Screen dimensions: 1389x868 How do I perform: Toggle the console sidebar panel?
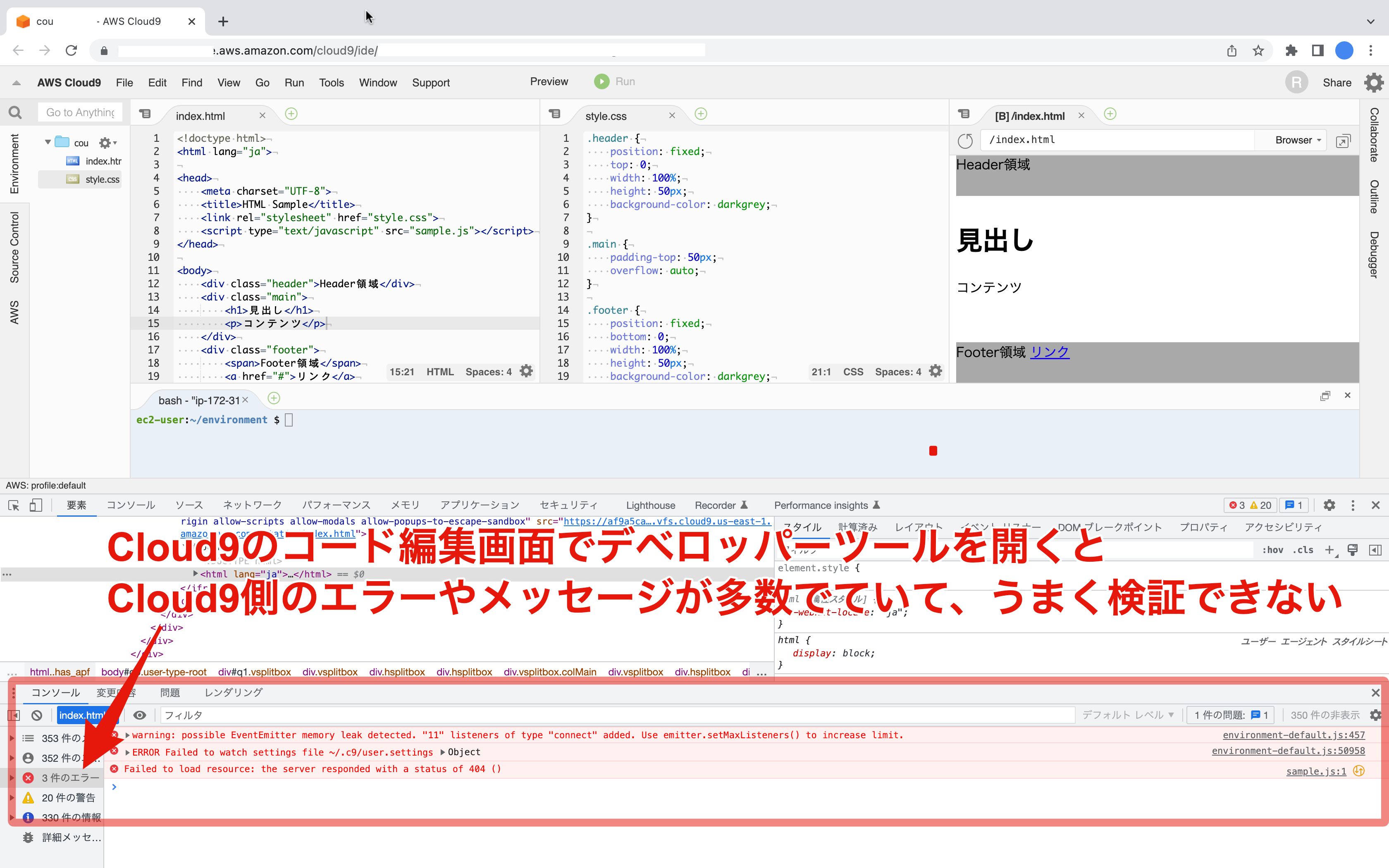coord(14,715)
